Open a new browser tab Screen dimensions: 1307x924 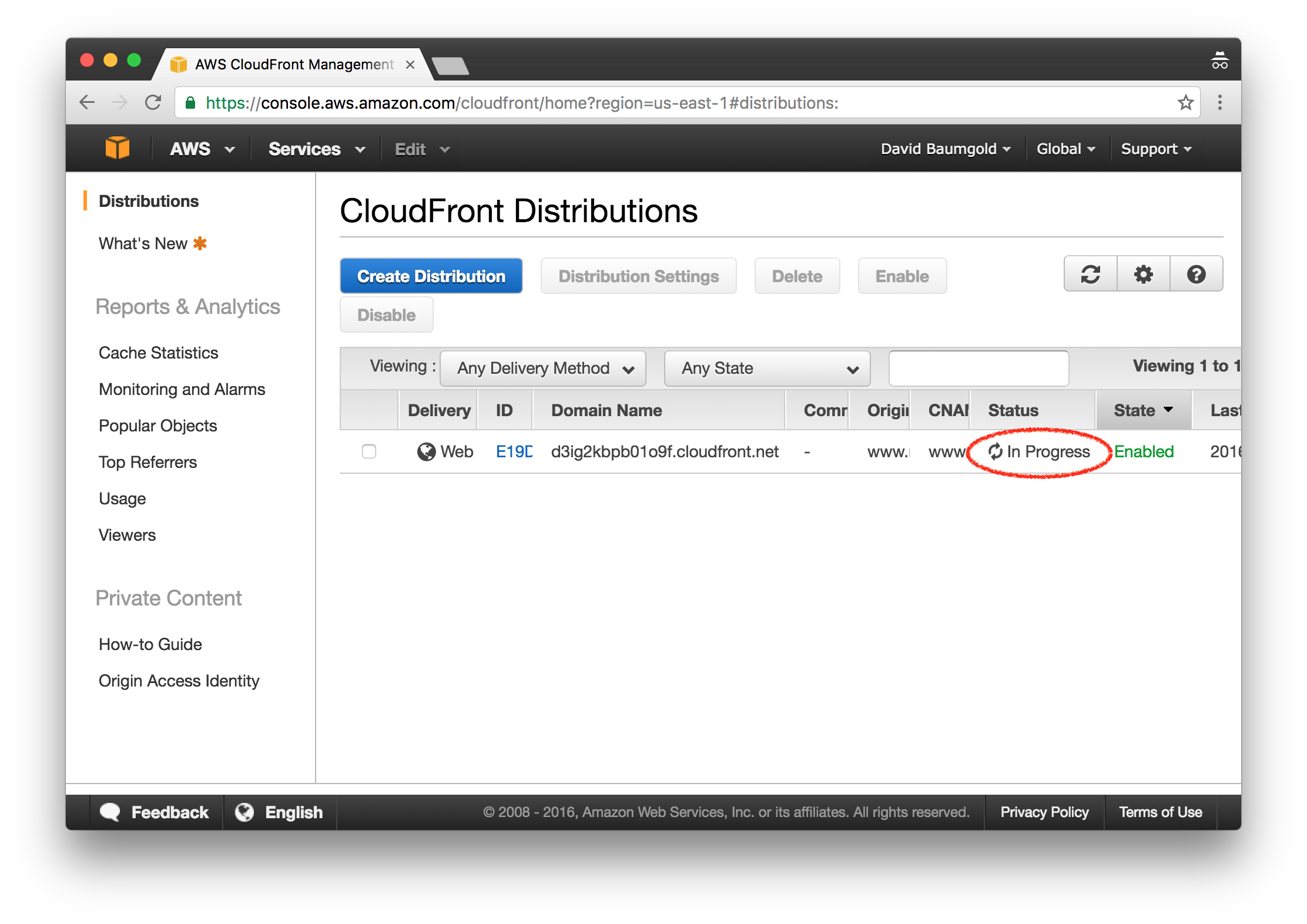(x=450, y=65)
